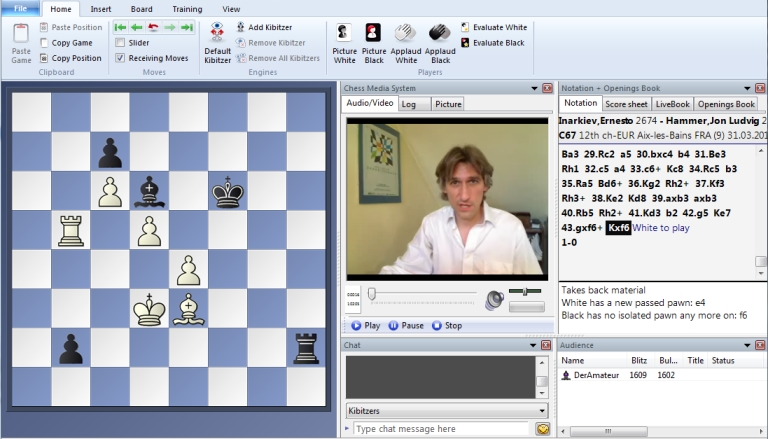The image size is (768, 439).
Task: Open Chat panel dropdown arrow
Action: tap(533, 345)
